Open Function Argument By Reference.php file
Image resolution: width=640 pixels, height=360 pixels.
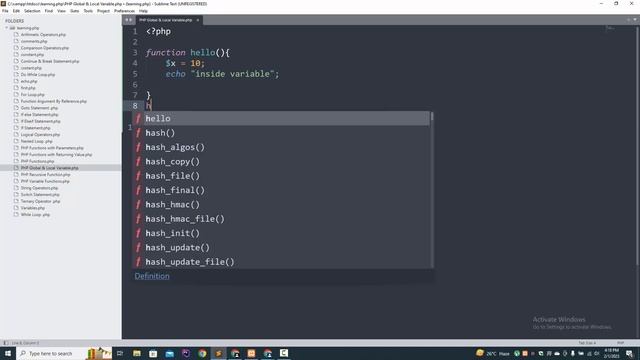[x=53, y=101]
